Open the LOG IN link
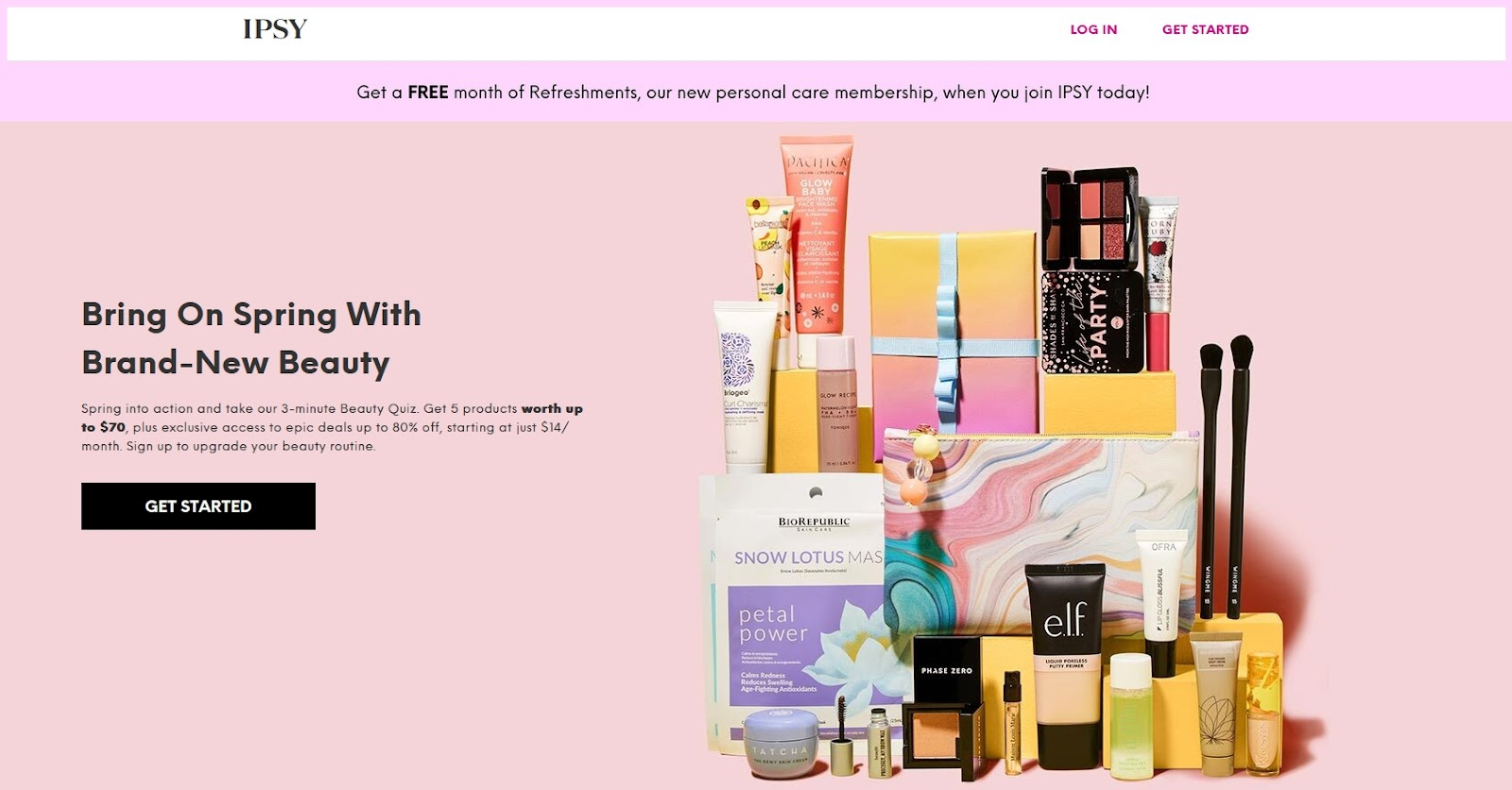This screenshot has width=1512, height=790. pos(1093,29)
